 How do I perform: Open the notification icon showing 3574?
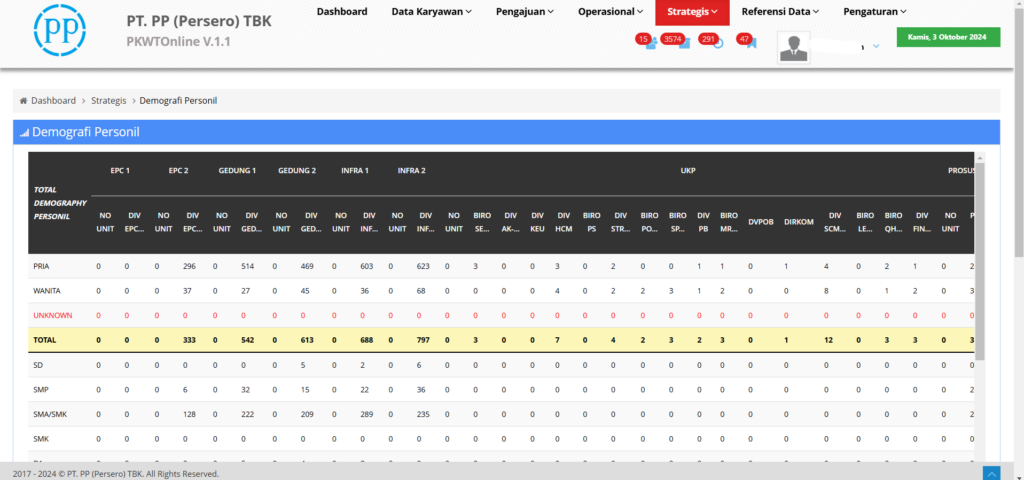684,43
